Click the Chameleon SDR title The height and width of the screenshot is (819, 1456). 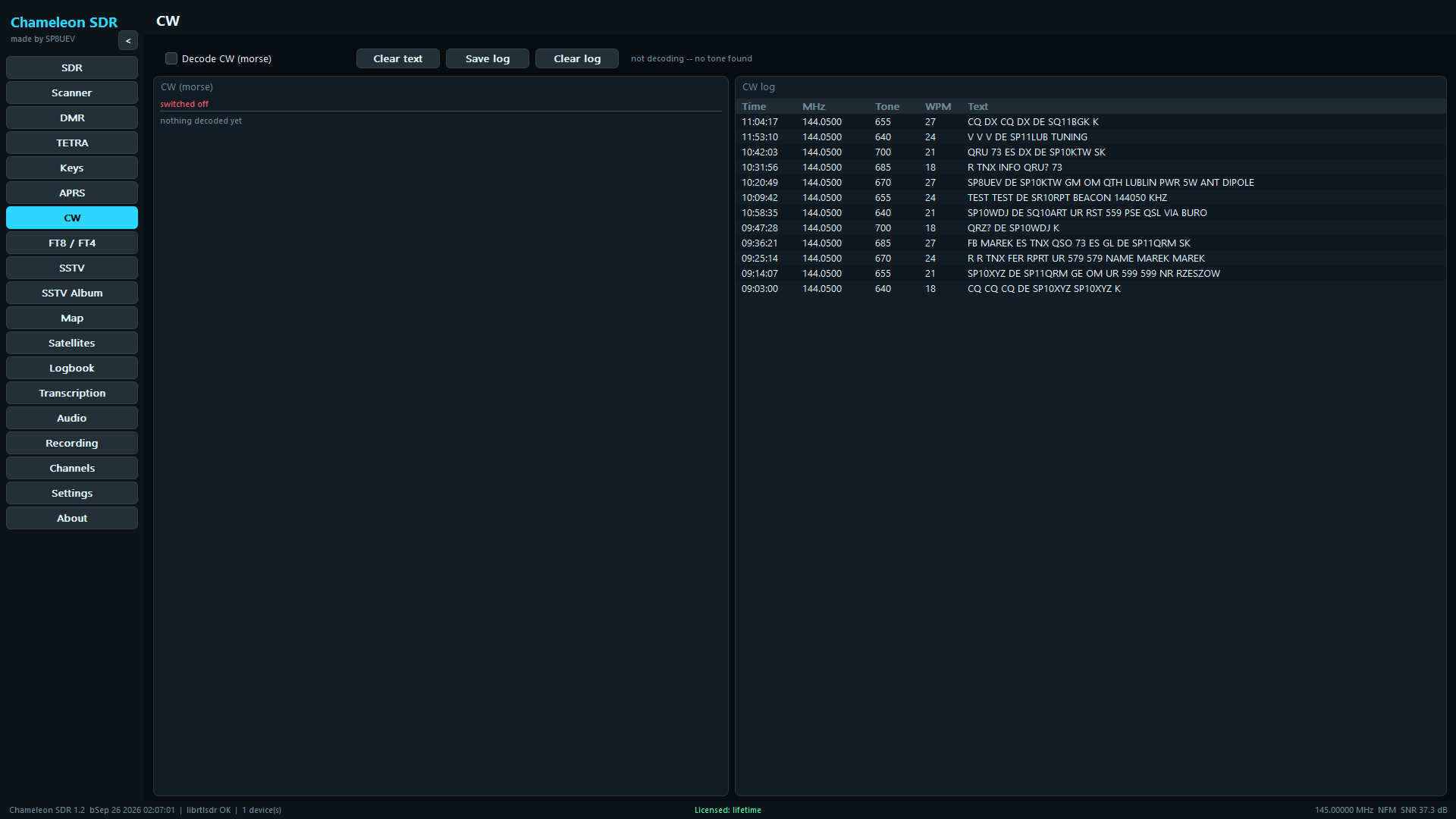tap(64, 22)
